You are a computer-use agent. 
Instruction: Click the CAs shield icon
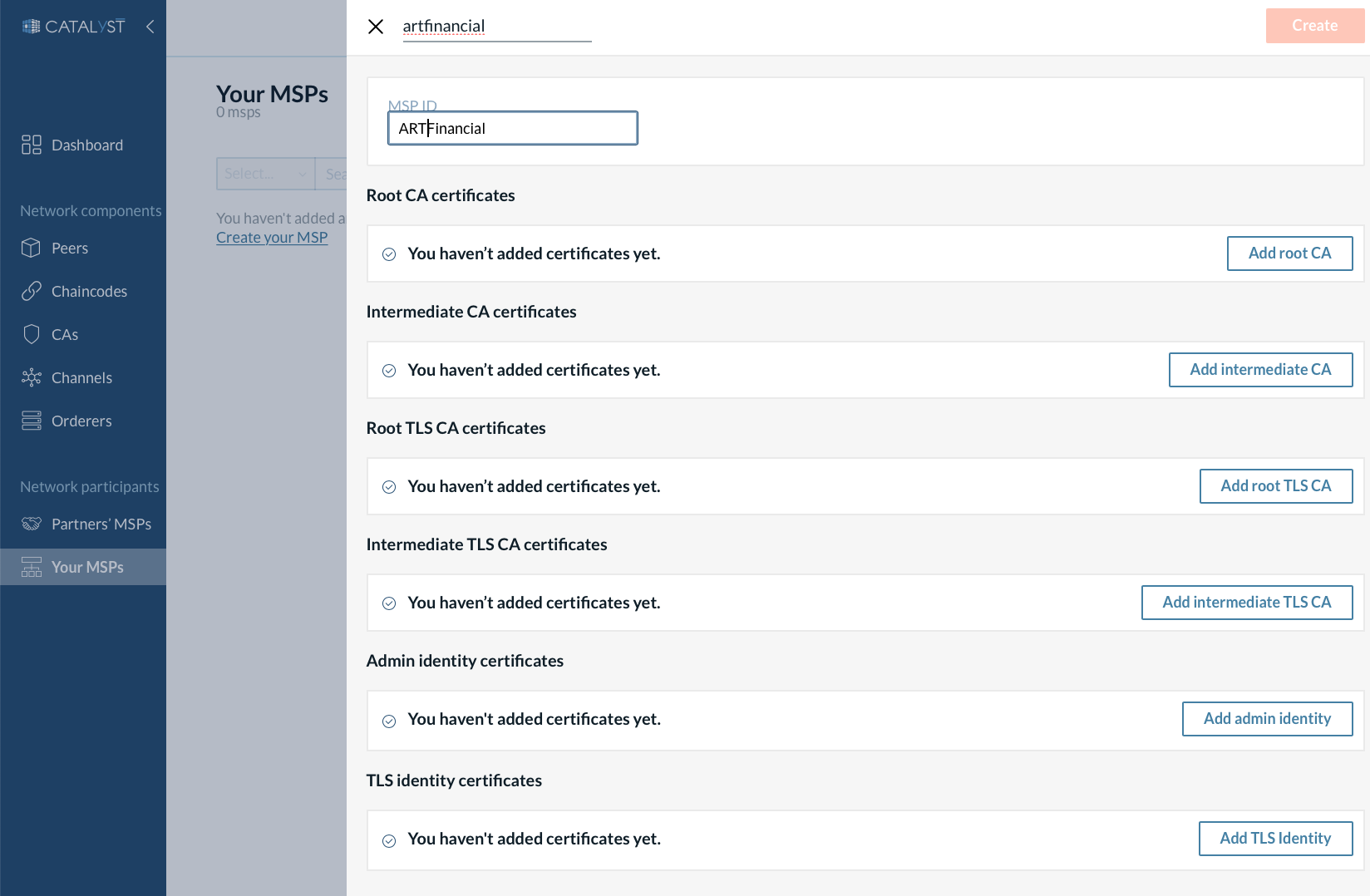(31, 334)
